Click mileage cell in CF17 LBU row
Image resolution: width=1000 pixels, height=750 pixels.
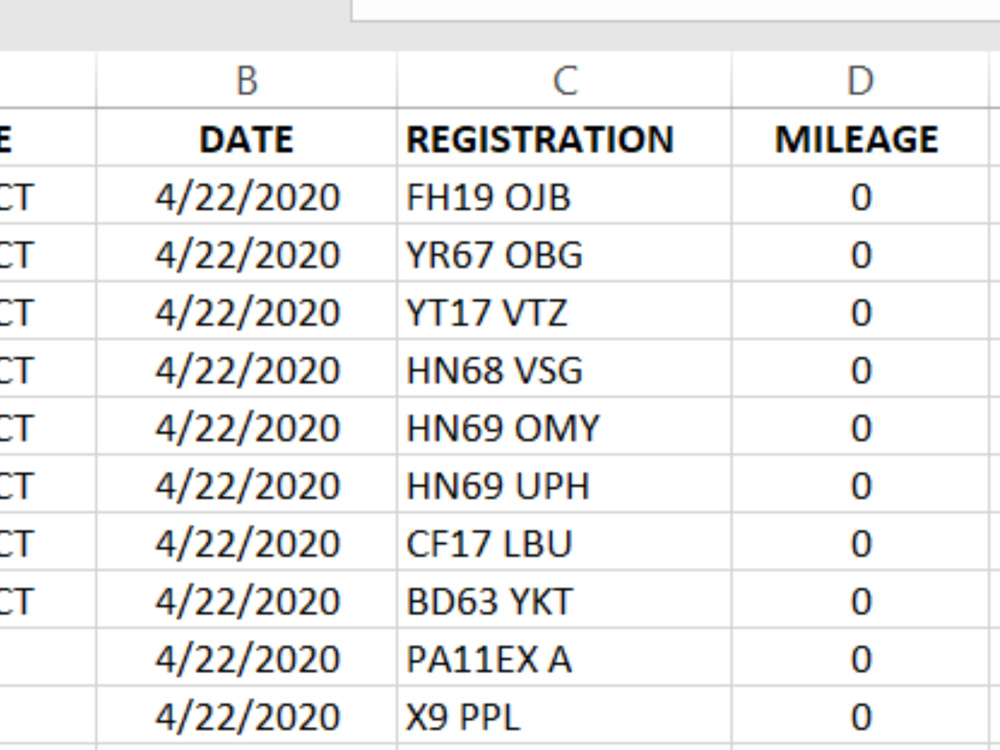(860, 543)
